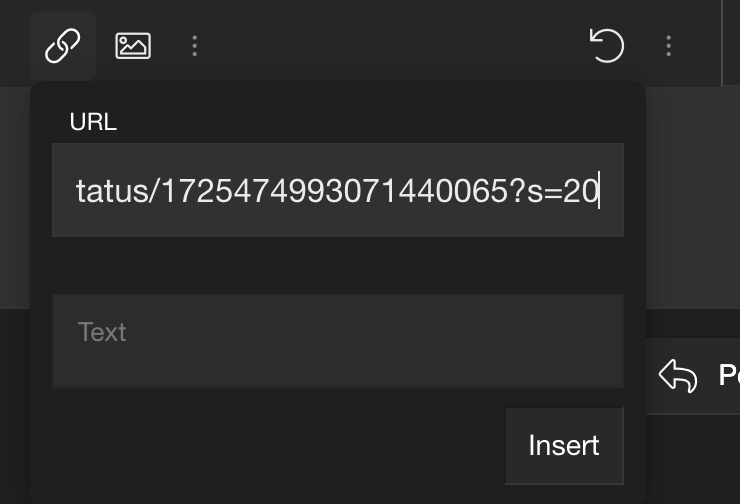The image size is (740, 504).
Task: Select the URL label above the field
Action: coord(93,122)
